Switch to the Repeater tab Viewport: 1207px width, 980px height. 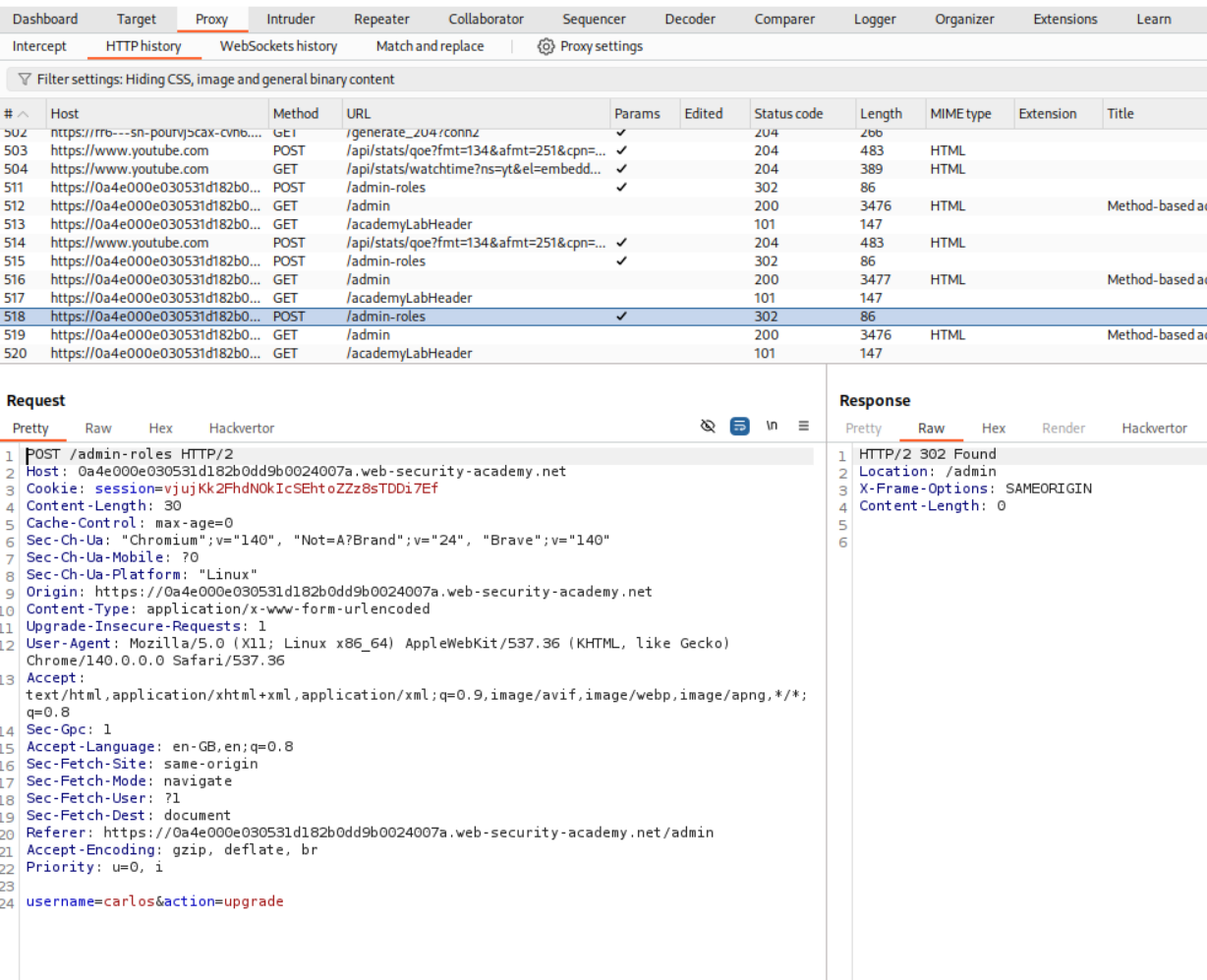pyautogui.click(x=381, y=19)
